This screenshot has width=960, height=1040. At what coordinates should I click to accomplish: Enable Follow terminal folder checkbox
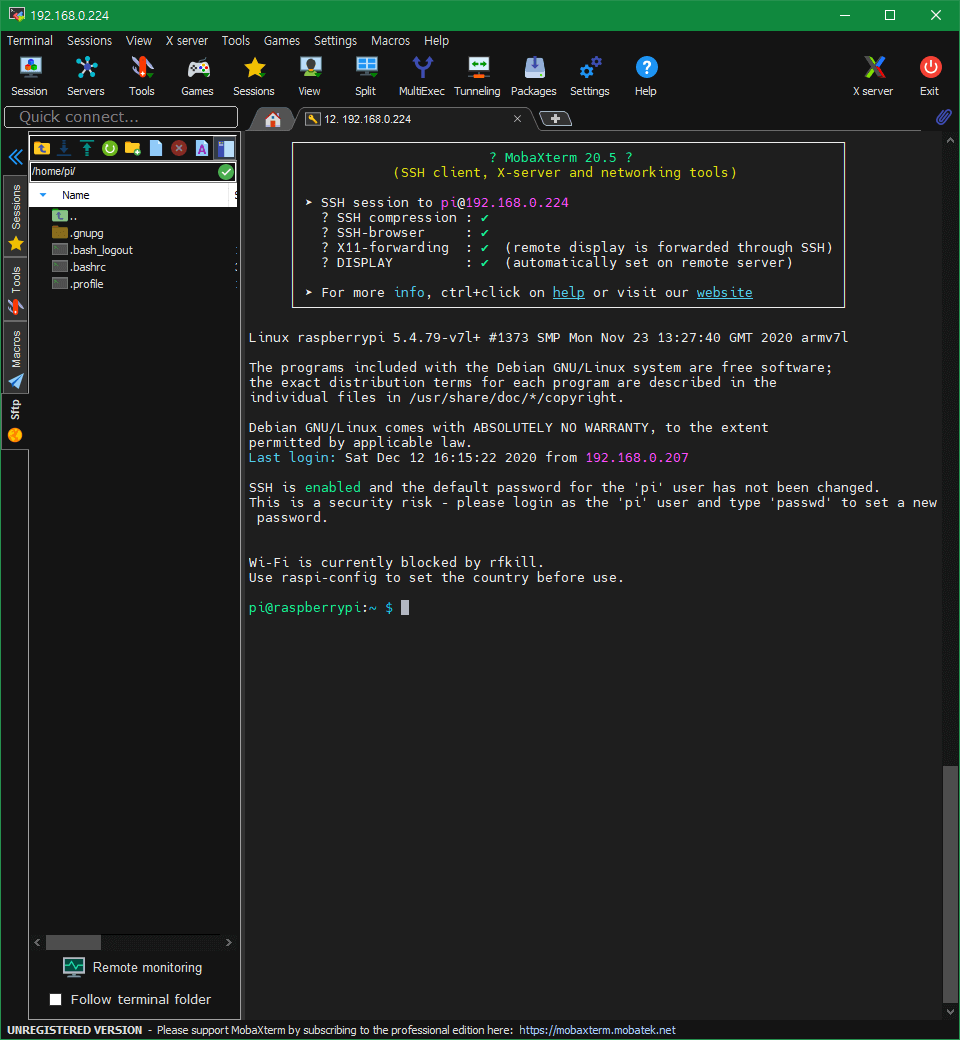click(x=56, y=999)
